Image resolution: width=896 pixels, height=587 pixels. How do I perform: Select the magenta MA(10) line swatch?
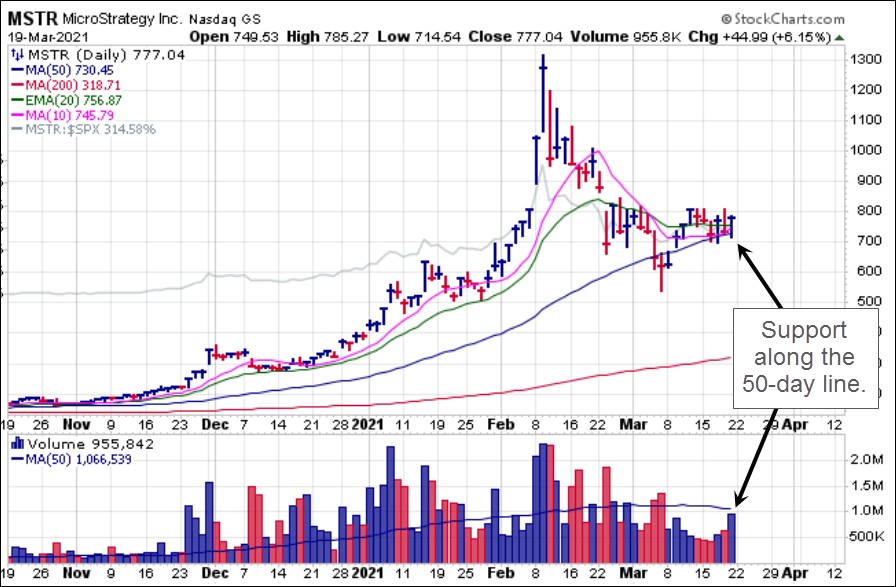[x=18, y=115]
